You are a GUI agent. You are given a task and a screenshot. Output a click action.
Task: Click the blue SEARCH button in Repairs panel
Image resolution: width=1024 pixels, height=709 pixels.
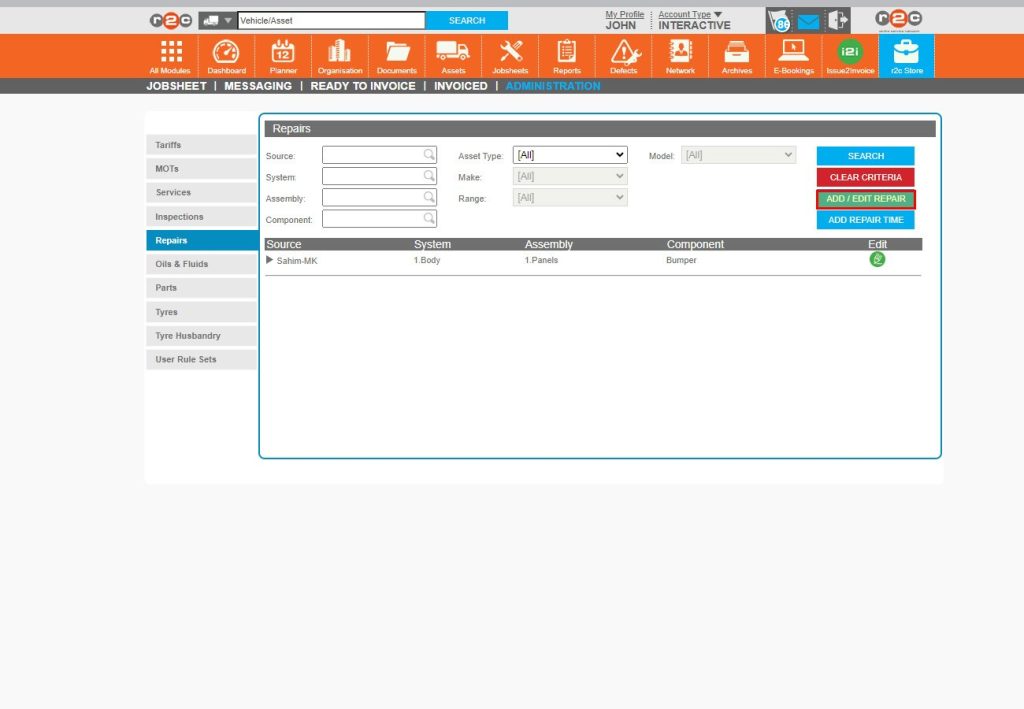point(865,156)
